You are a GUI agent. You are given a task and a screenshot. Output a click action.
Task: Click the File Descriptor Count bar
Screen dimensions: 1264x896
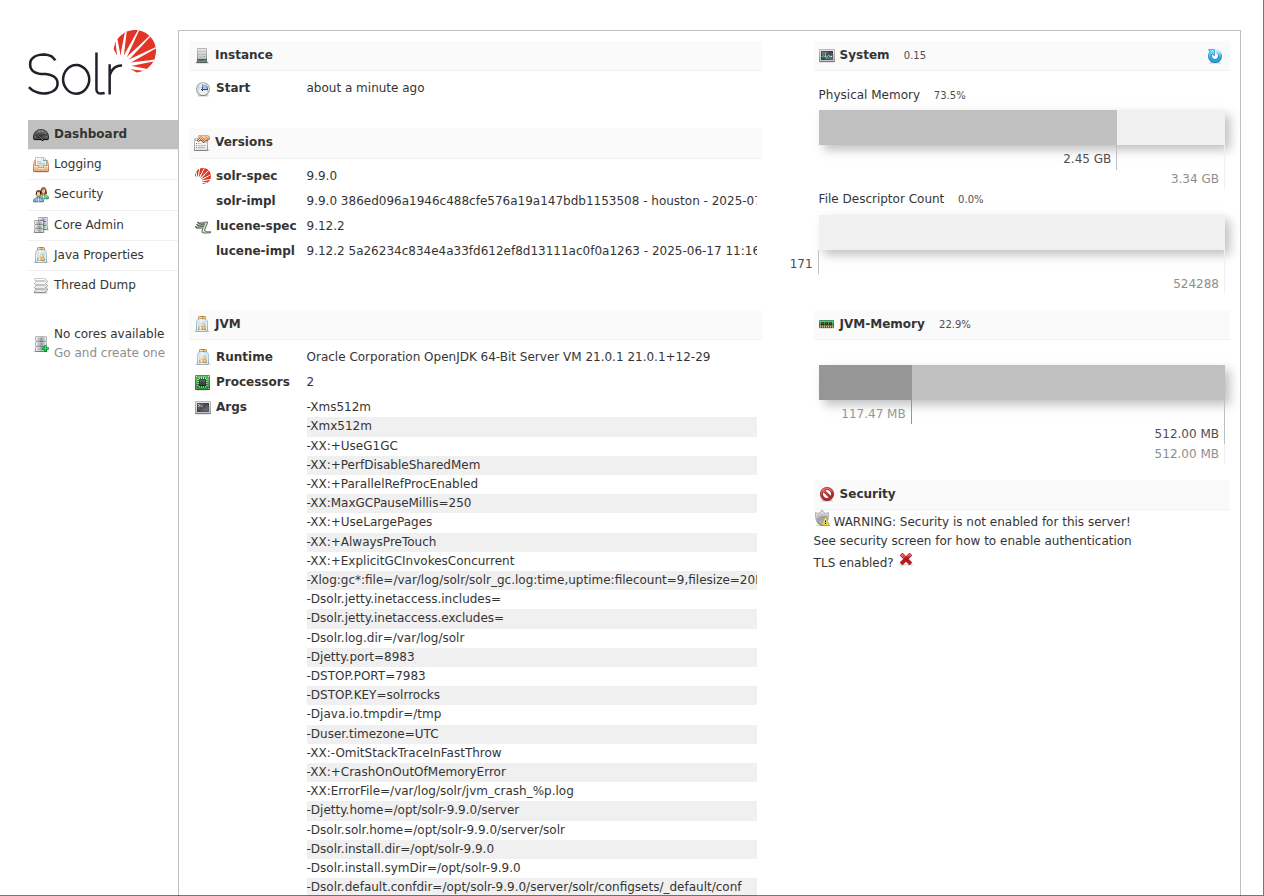1021,233
